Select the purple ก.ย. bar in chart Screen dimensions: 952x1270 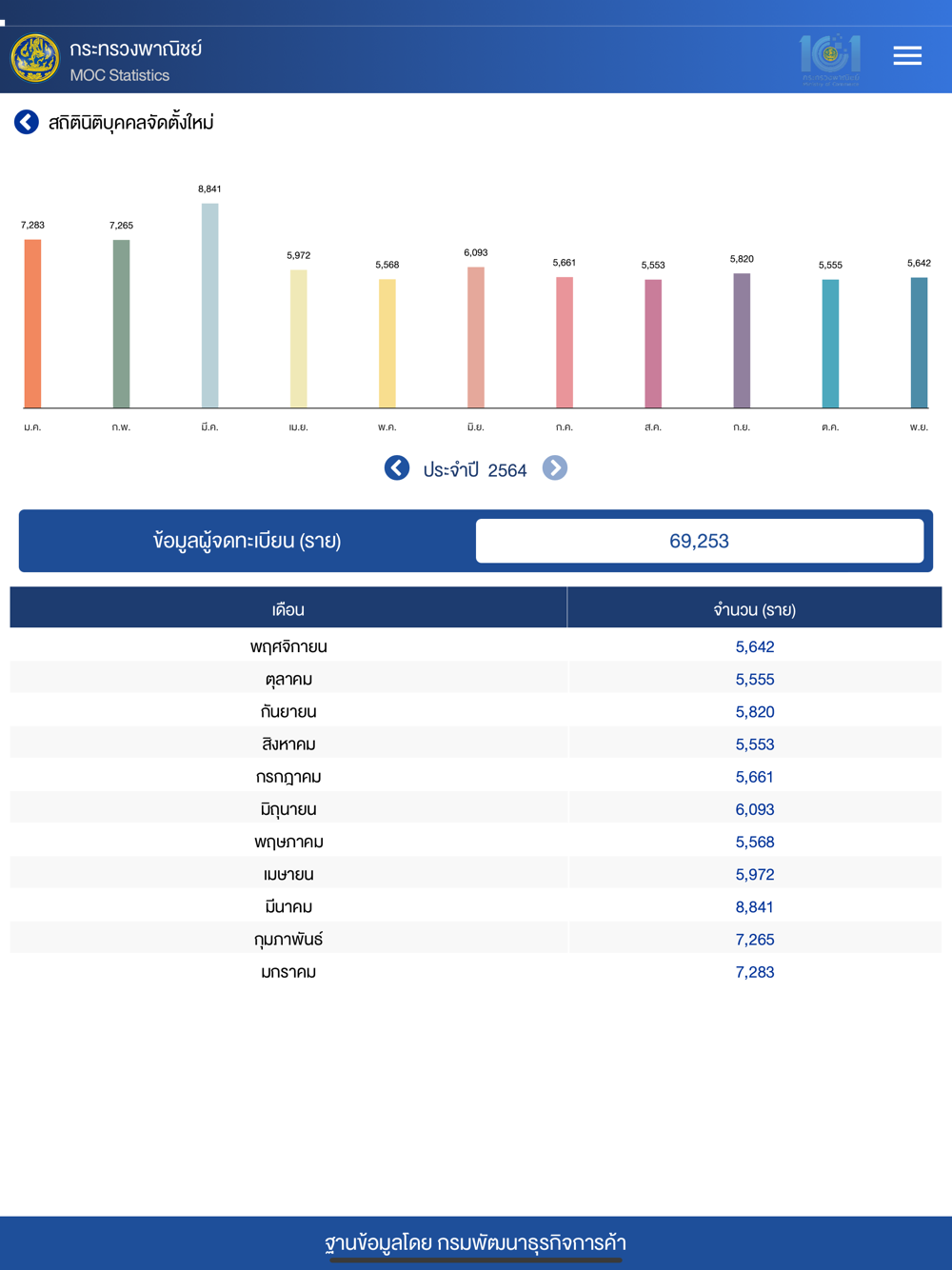pyautogui.click(x=742, y=341)
